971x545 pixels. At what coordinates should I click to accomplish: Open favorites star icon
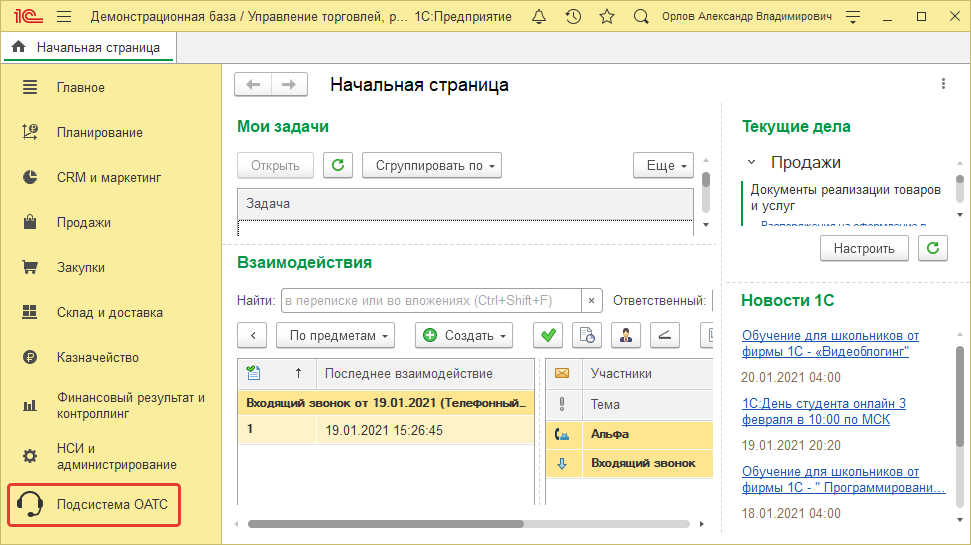pos(607,17)
